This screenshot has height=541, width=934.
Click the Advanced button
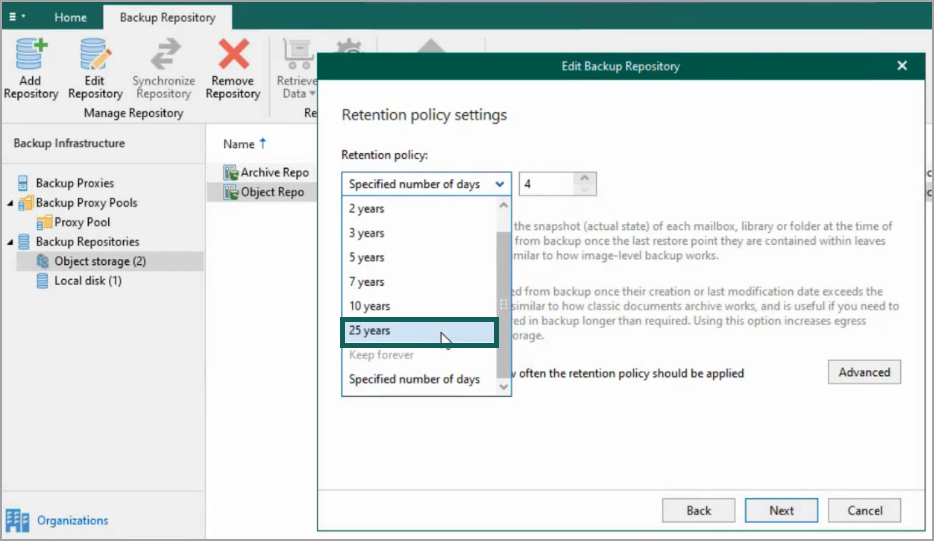point(864,372)
